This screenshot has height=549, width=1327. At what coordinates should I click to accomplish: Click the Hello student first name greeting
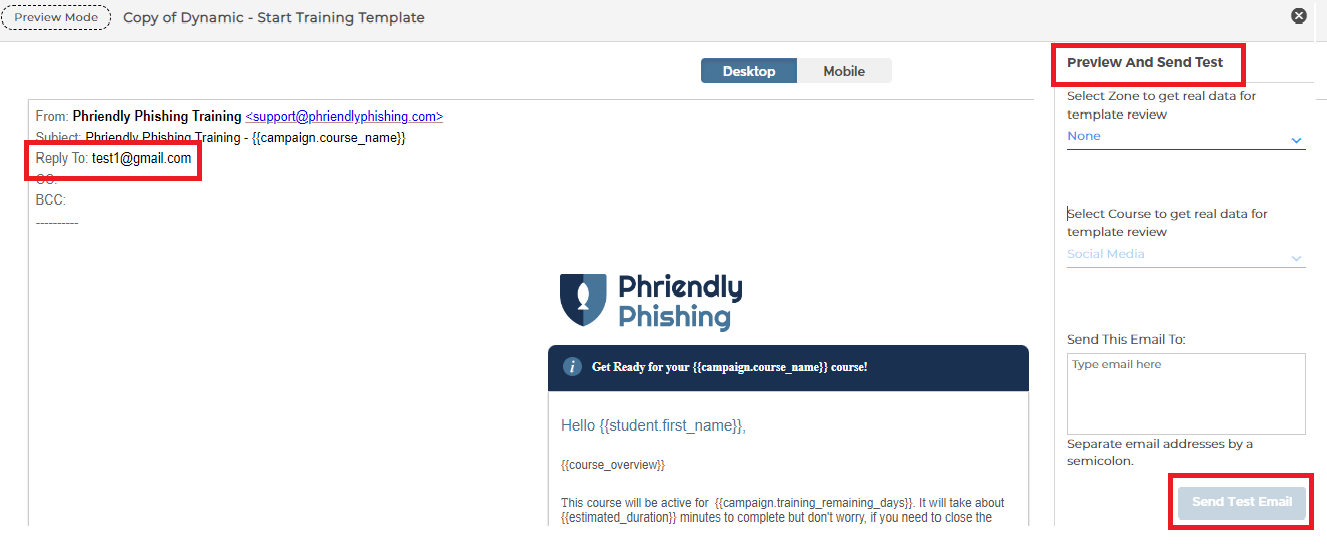coord(654,426)
